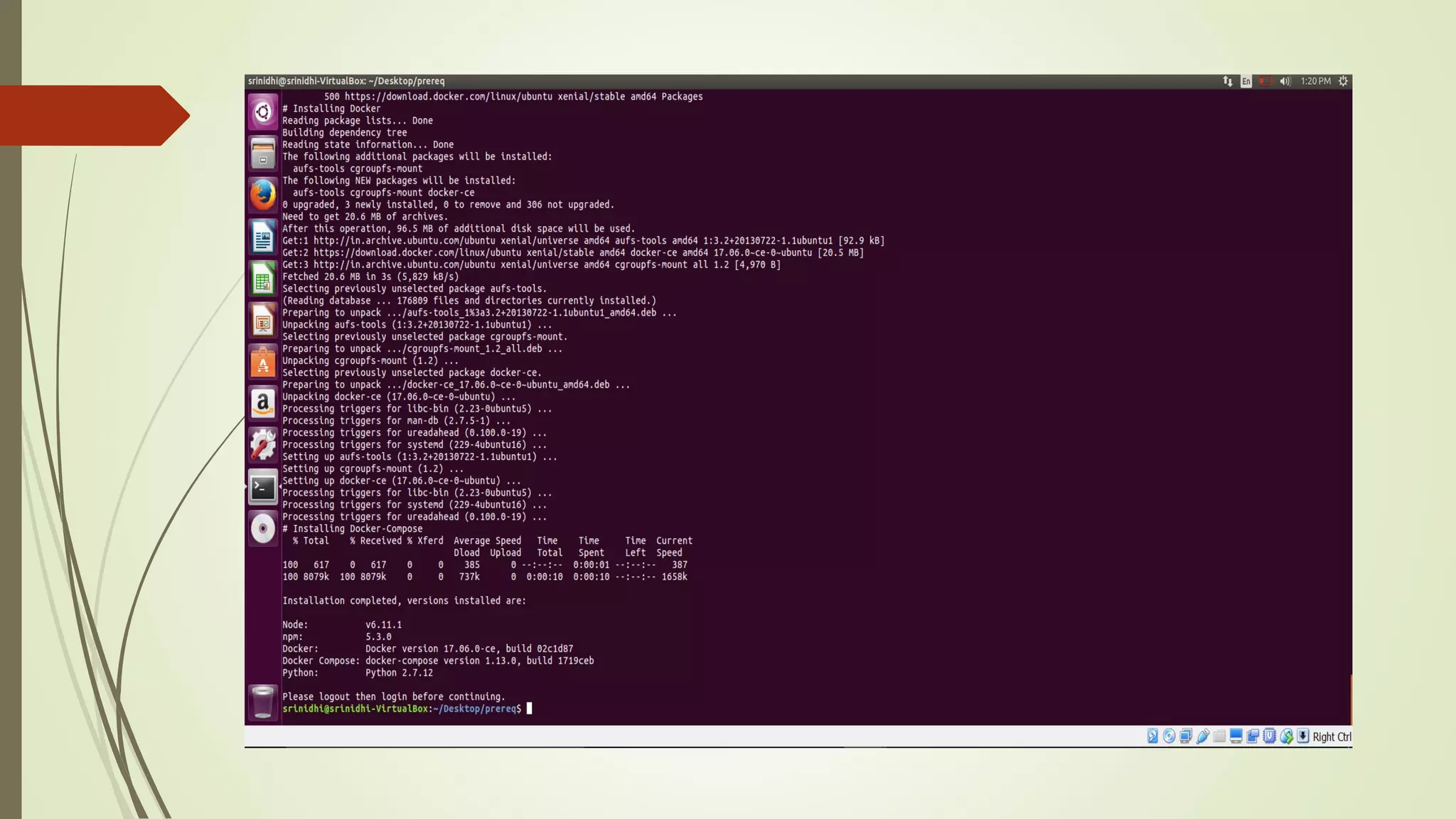1456x819 pixels.
Task: Open System Settings wrench-and-gear icon
Action: tap(263, 446)
